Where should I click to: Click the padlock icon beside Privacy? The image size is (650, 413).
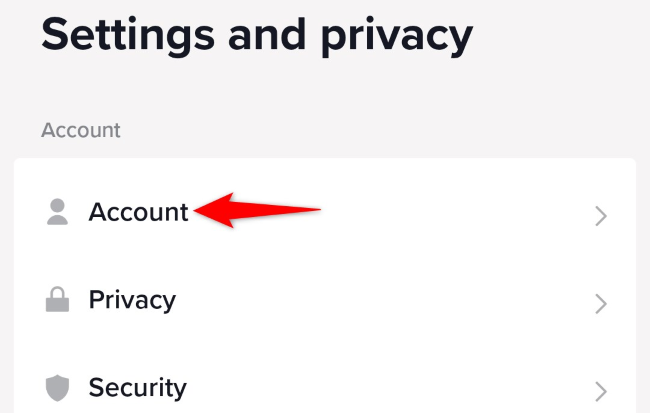(57, 300)
